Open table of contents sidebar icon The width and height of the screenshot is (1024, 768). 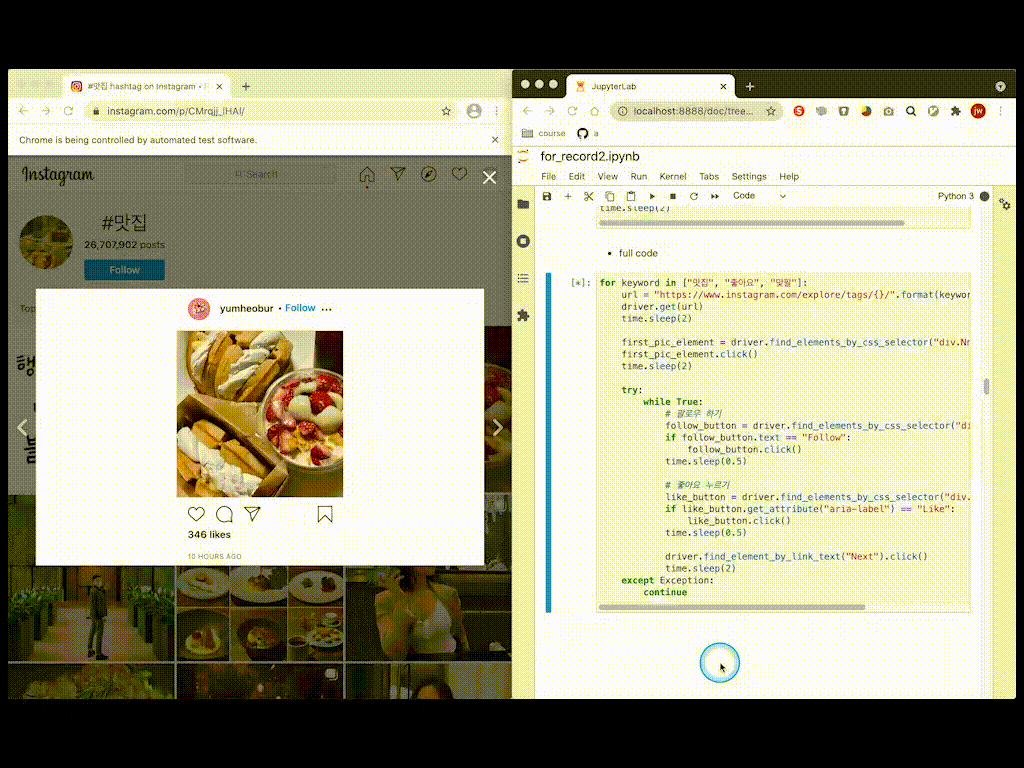pos(523,278)
